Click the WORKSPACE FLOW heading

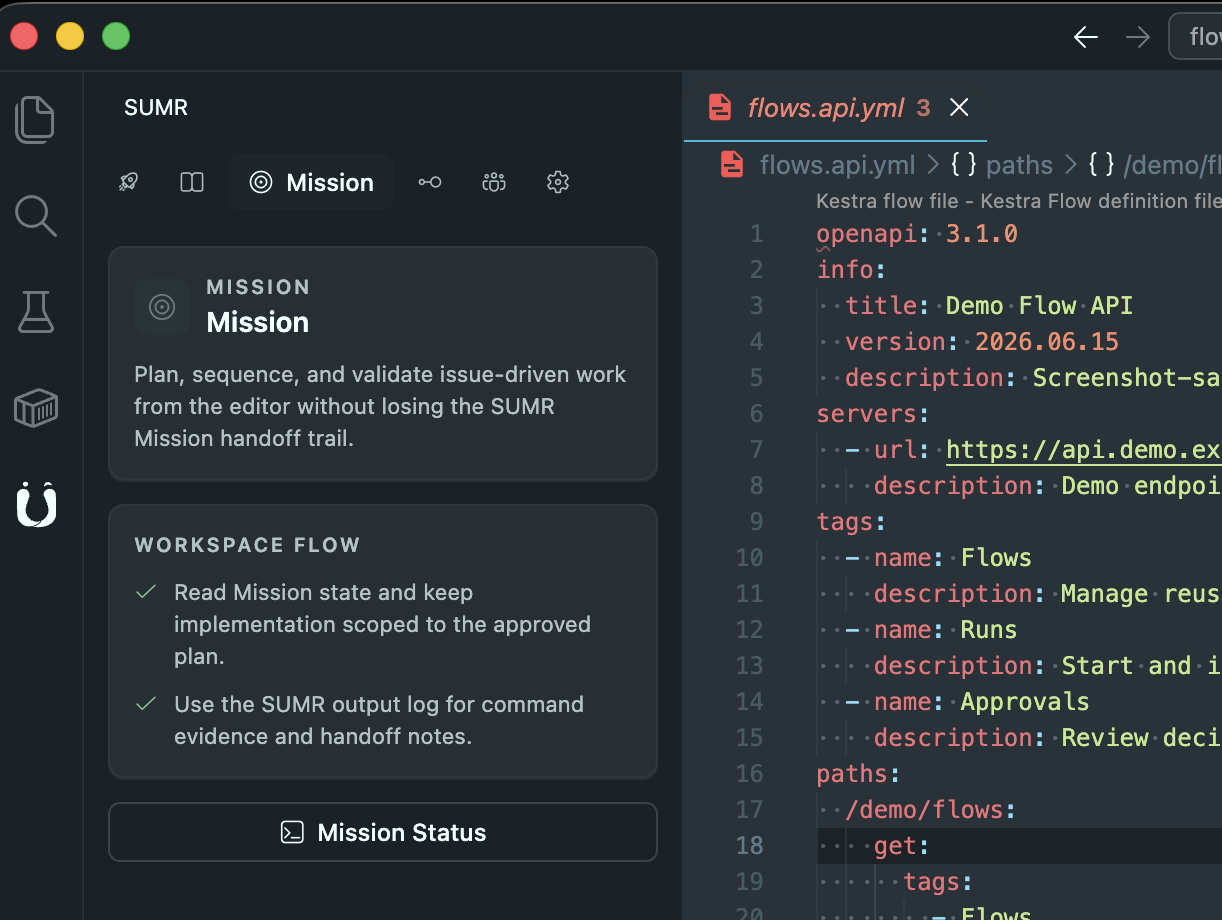coord(247,545)
